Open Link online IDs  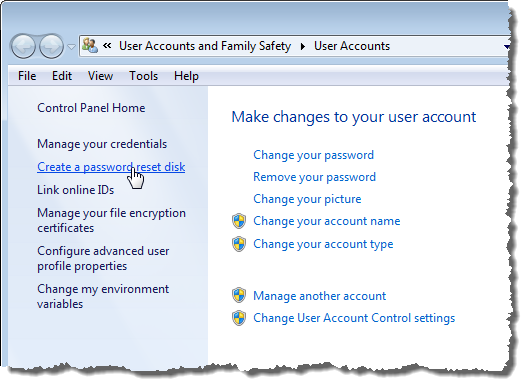76,190
